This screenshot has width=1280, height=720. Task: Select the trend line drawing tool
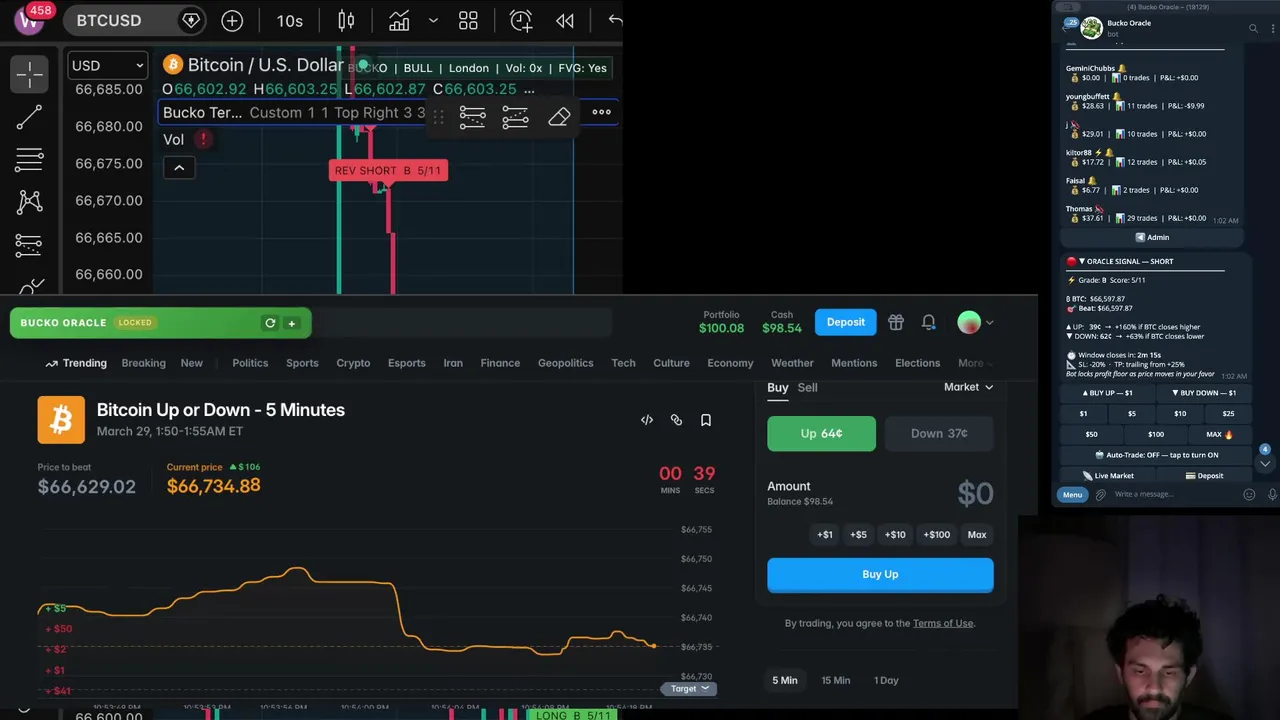tap(29, 118)
